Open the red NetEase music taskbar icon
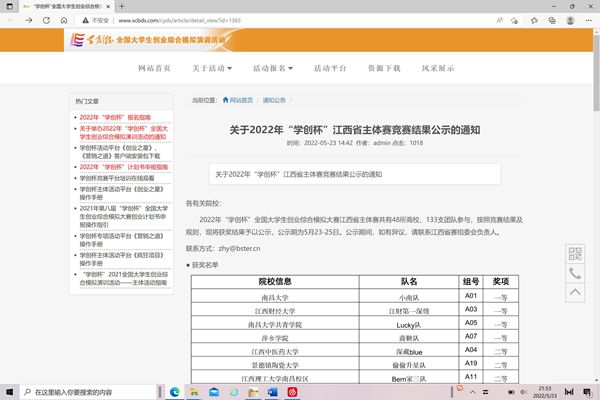 pyautogui.click(x=292, y=392)
